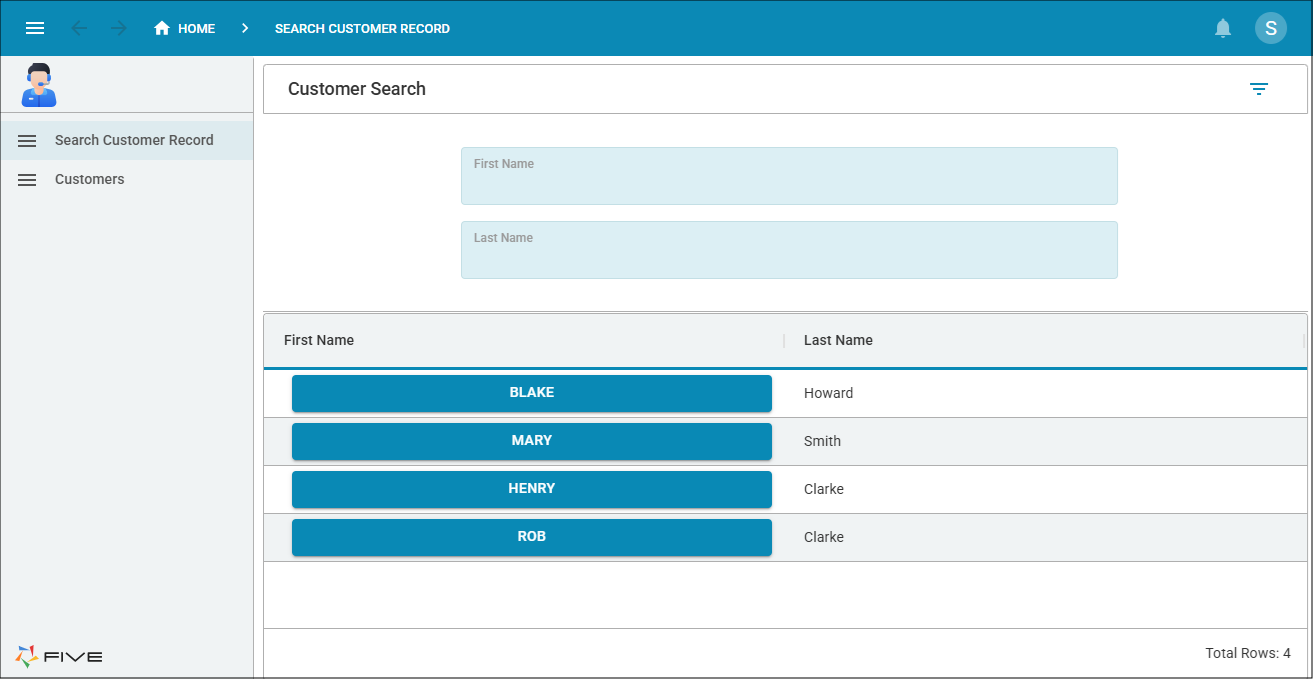Click the Total Rows: 4 text
The width and height of the screenshot is (1313, 679).
tap(1248, 653)
